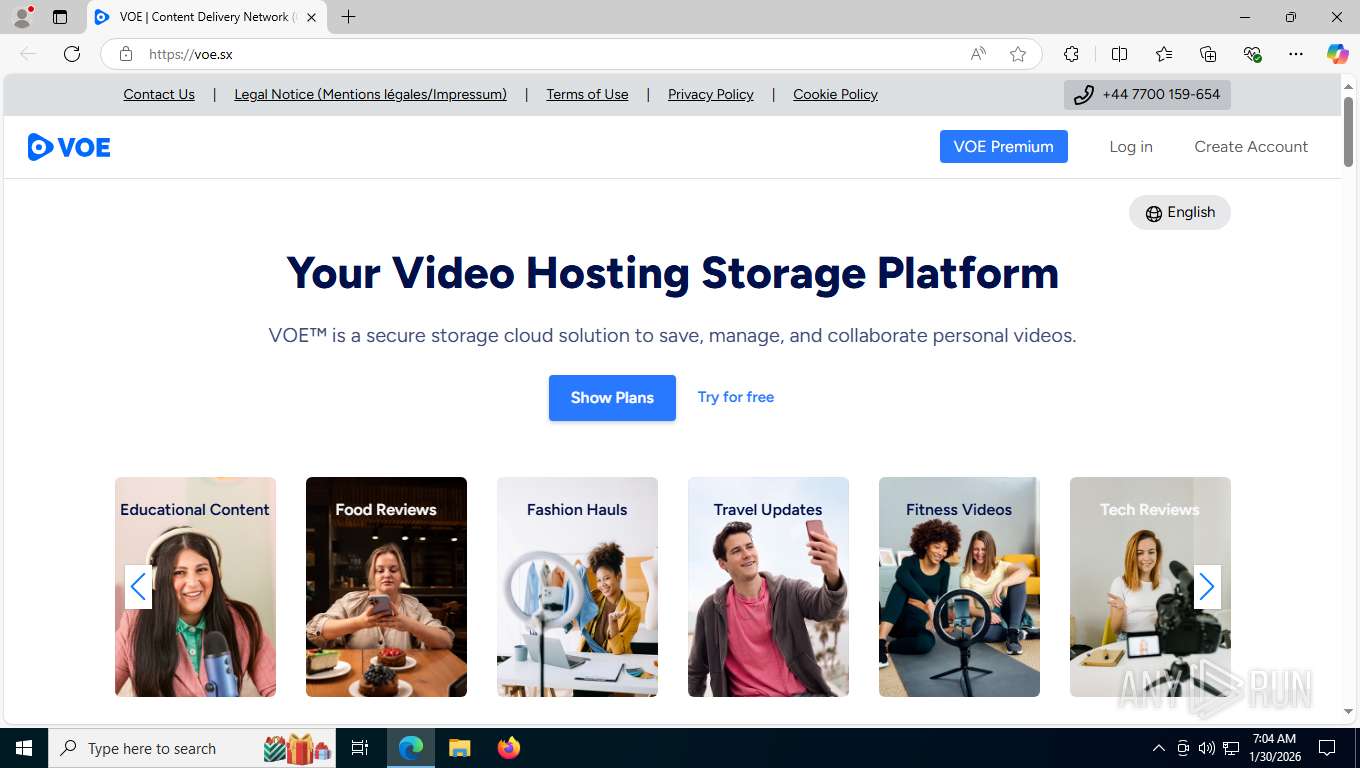
Task: Open the Copilot icon
Action: 1338,54
